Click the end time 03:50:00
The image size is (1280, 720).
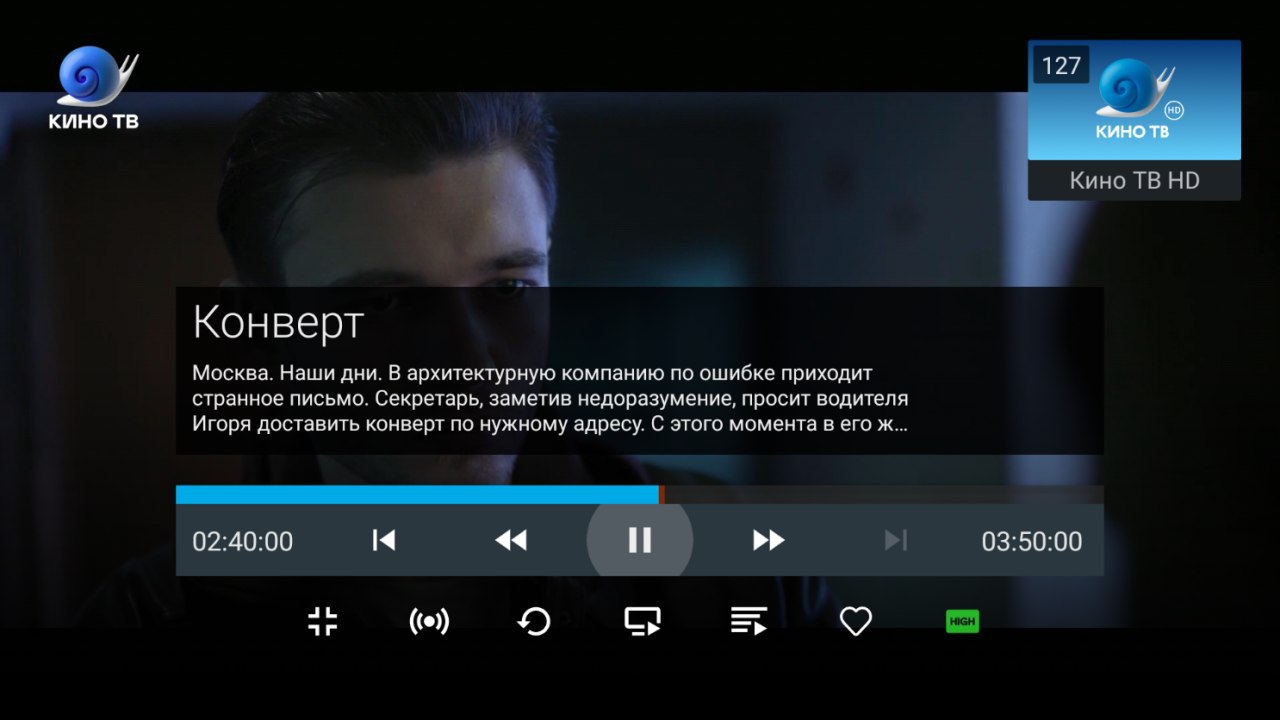pyautogui.click(x=1032, y=542)
